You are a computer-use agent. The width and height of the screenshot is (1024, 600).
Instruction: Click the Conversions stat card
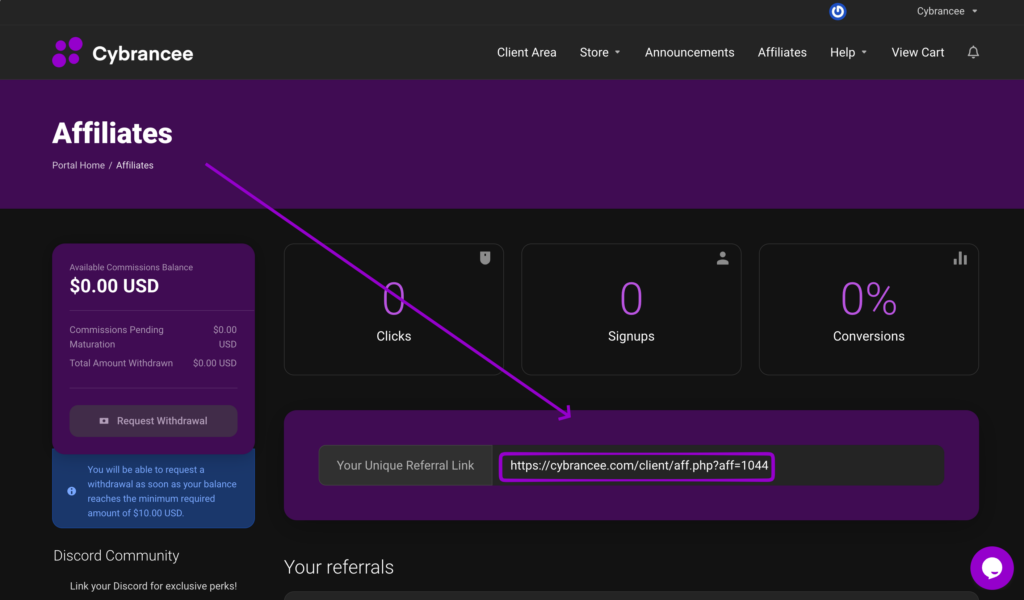pos(869,309)
